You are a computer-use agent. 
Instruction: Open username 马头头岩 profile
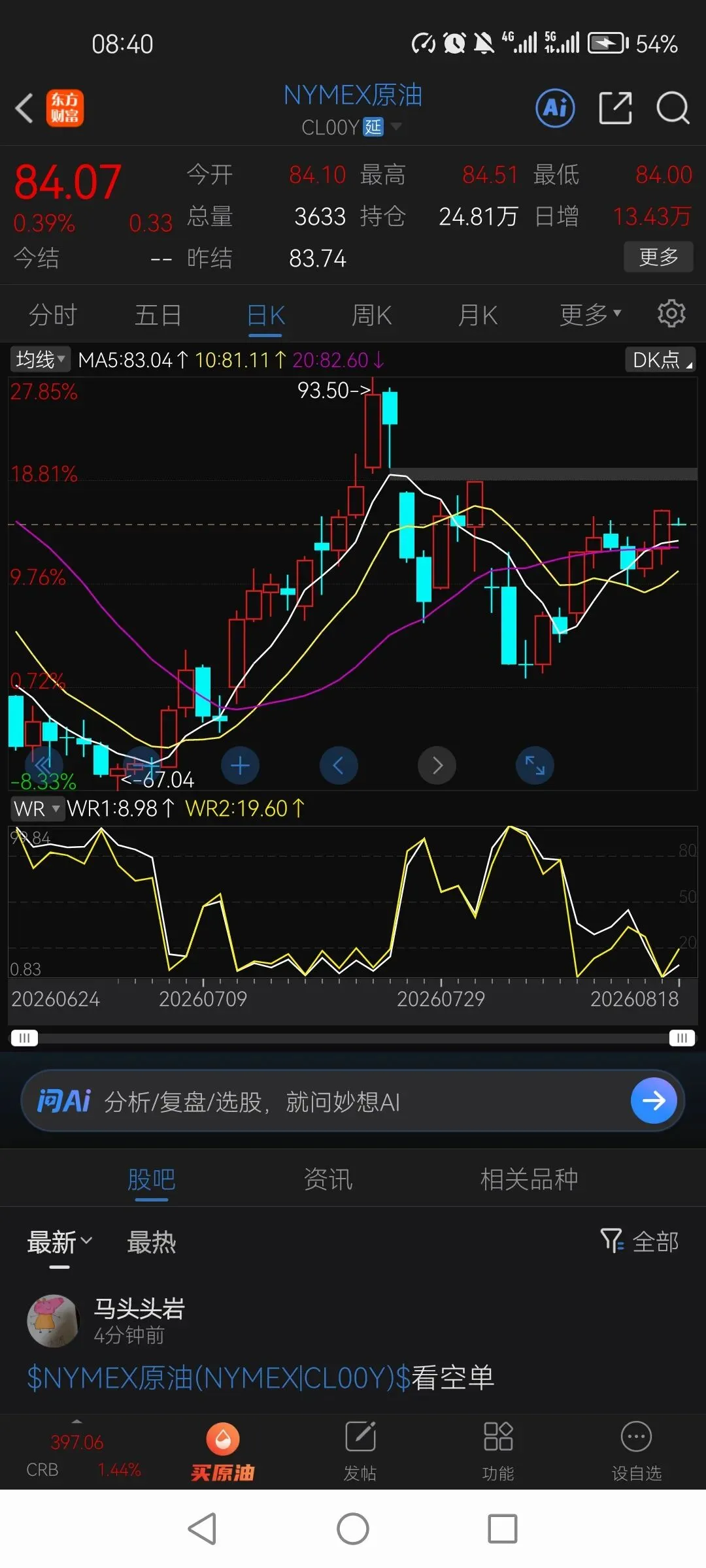(x=139, y=1309)
